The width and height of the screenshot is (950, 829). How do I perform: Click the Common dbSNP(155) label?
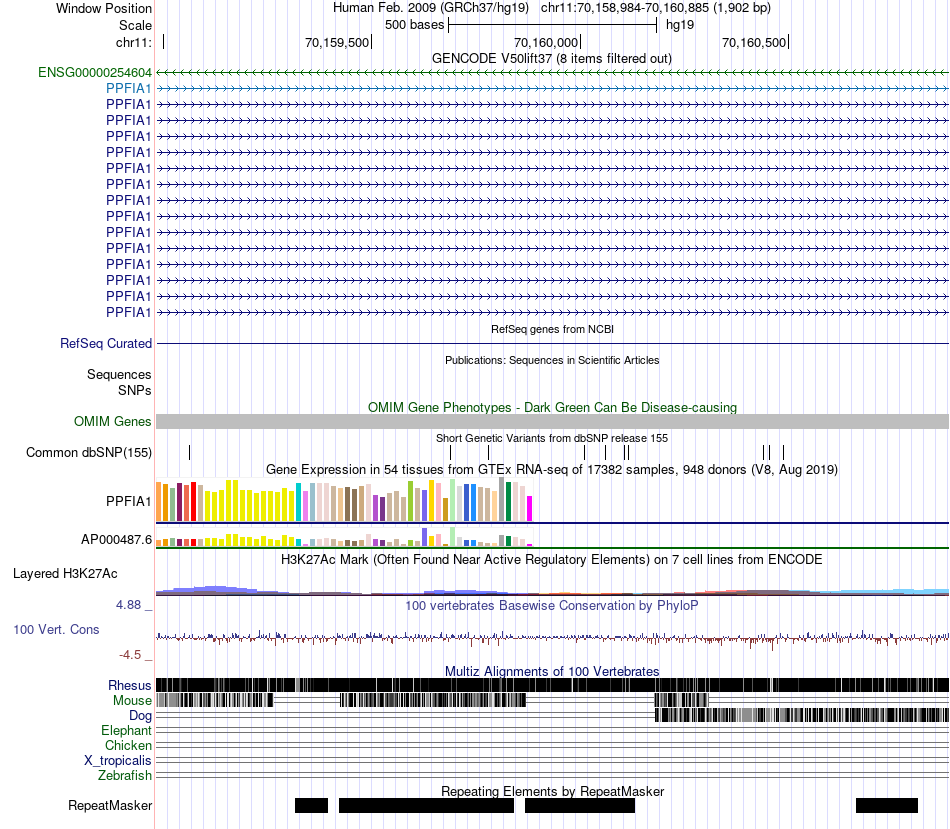(88, 453)
